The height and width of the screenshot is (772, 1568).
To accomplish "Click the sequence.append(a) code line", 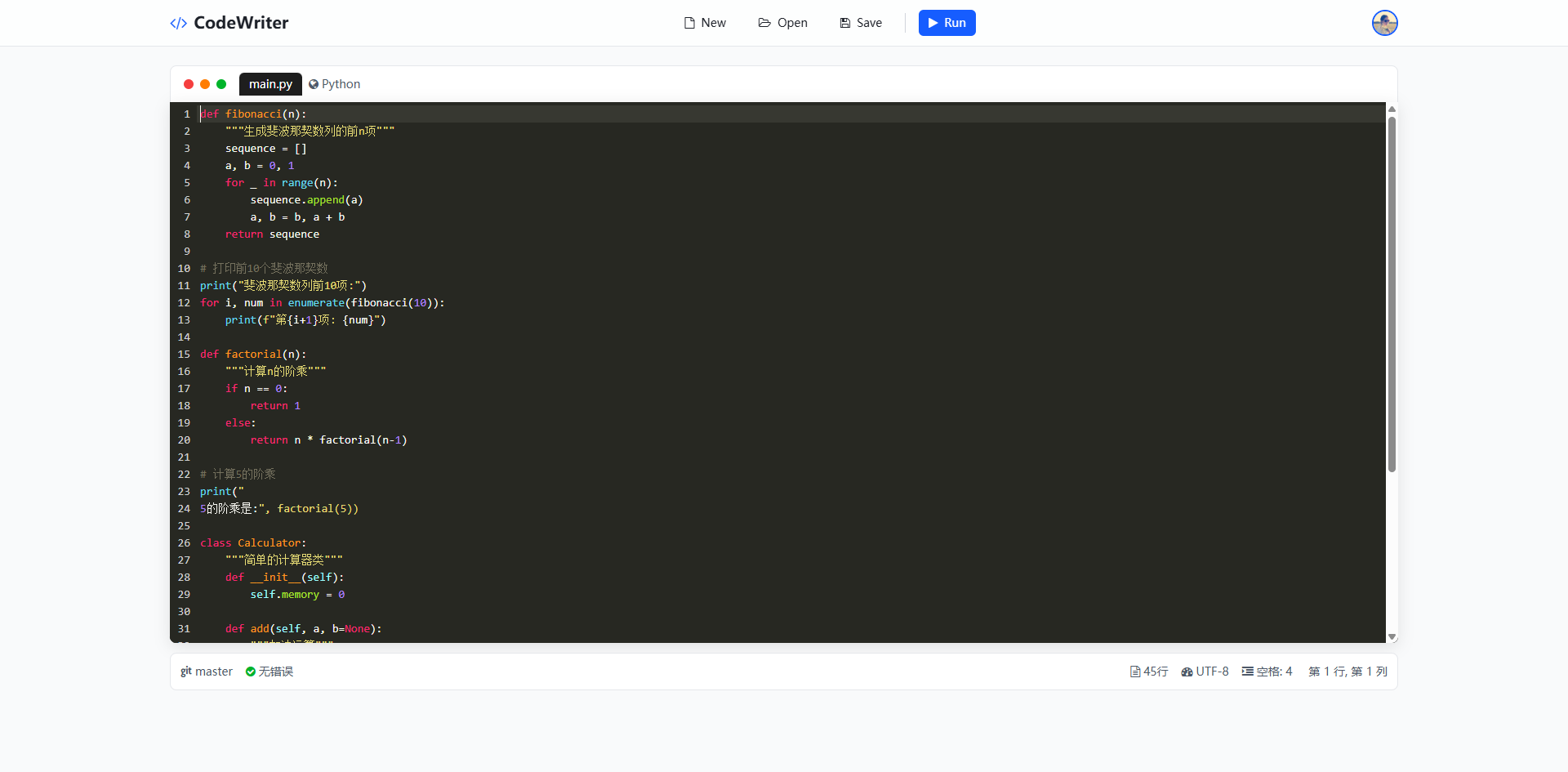I will click(x=306, y=200).
